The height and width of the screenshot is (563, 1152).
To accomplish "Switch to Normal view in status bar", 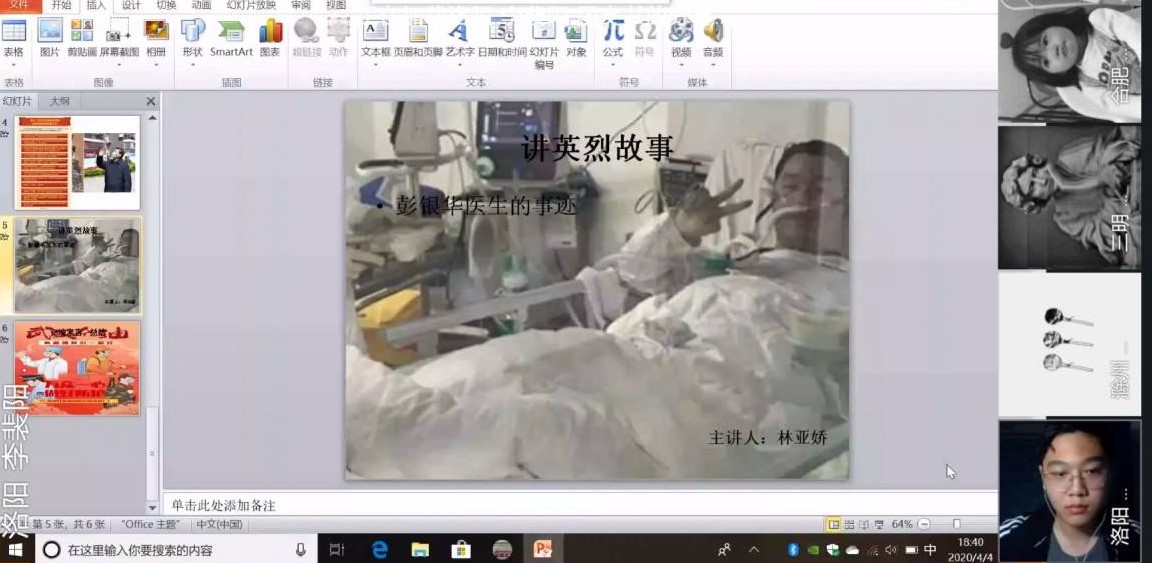I will 833,524.
